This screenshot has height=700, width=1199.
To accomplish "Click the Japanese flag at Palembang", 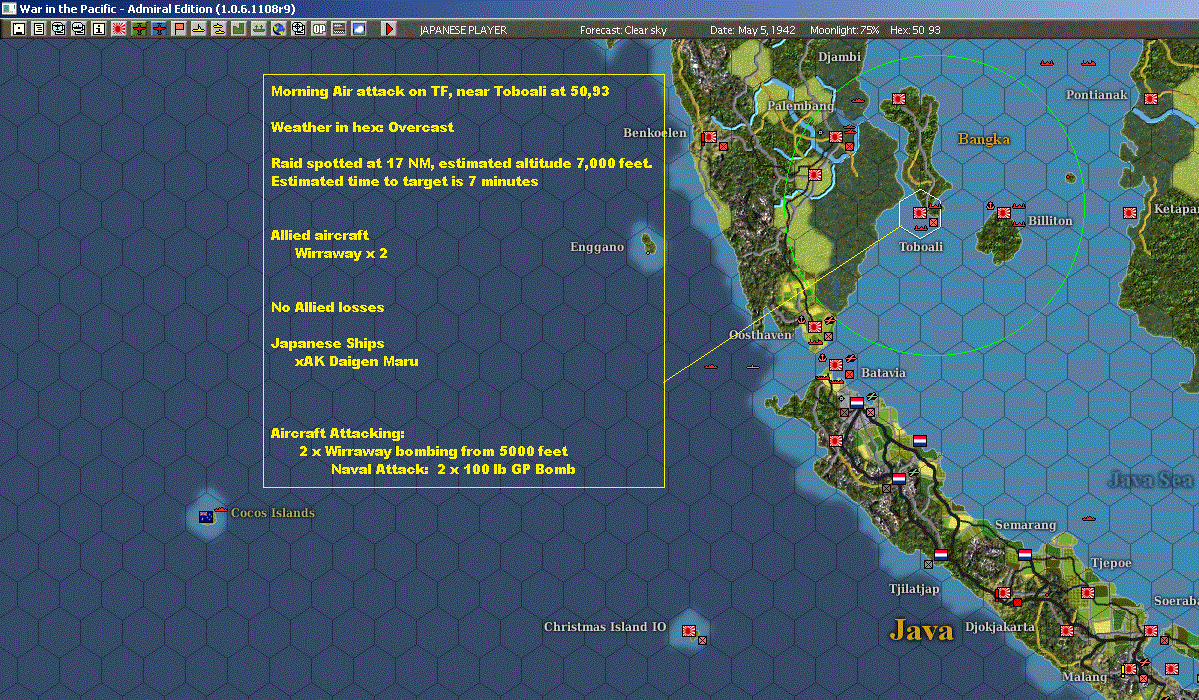I will (836, 137).
